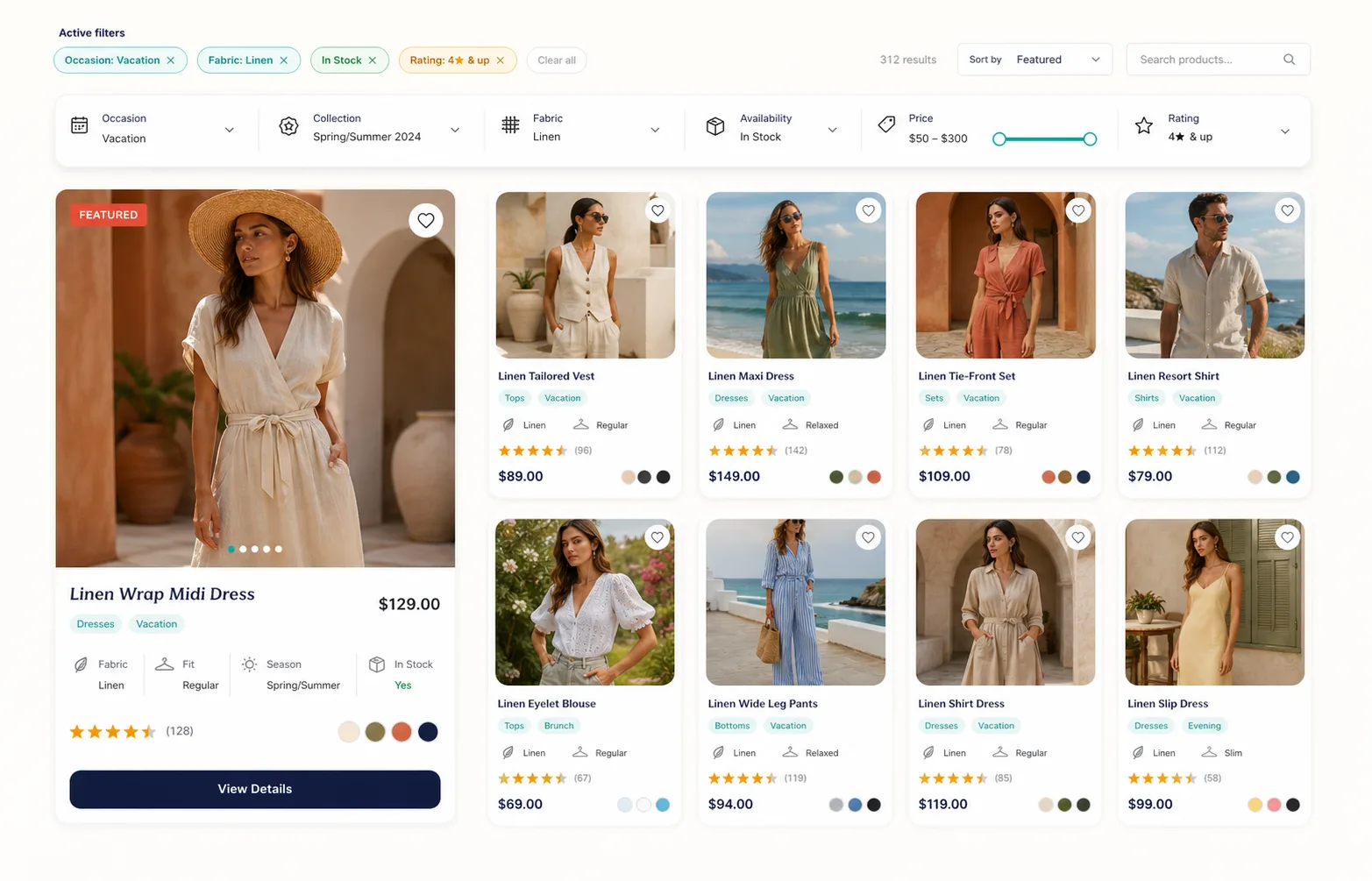
Task: Remove the In Stock filter chip
Action: point(373,60)
